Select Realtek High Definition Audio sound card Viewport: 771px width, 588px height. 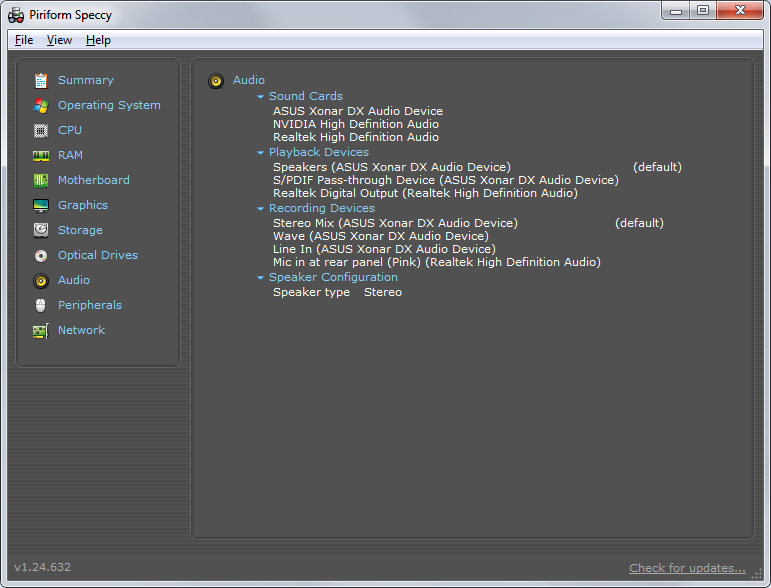point(356,137)
